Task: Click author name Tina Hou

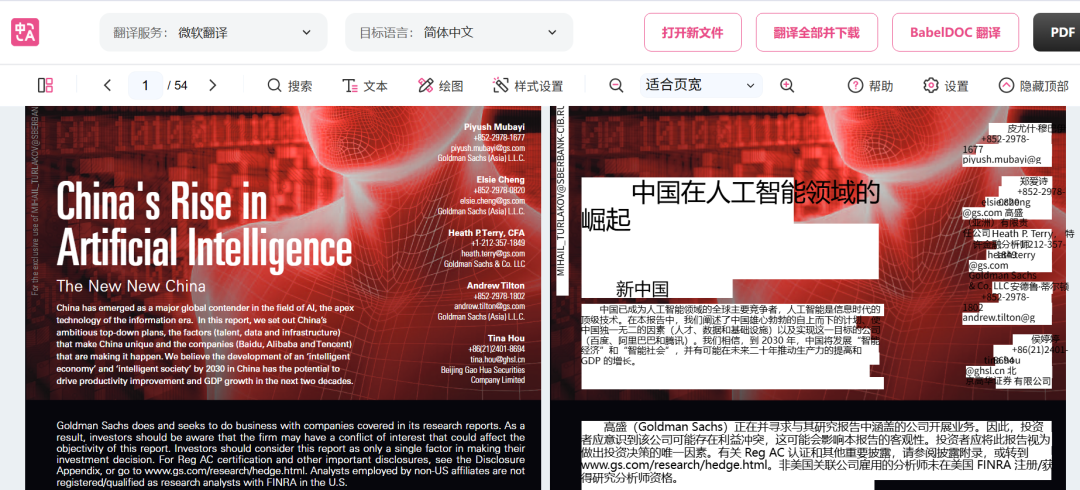Action: tap(506, 338)
